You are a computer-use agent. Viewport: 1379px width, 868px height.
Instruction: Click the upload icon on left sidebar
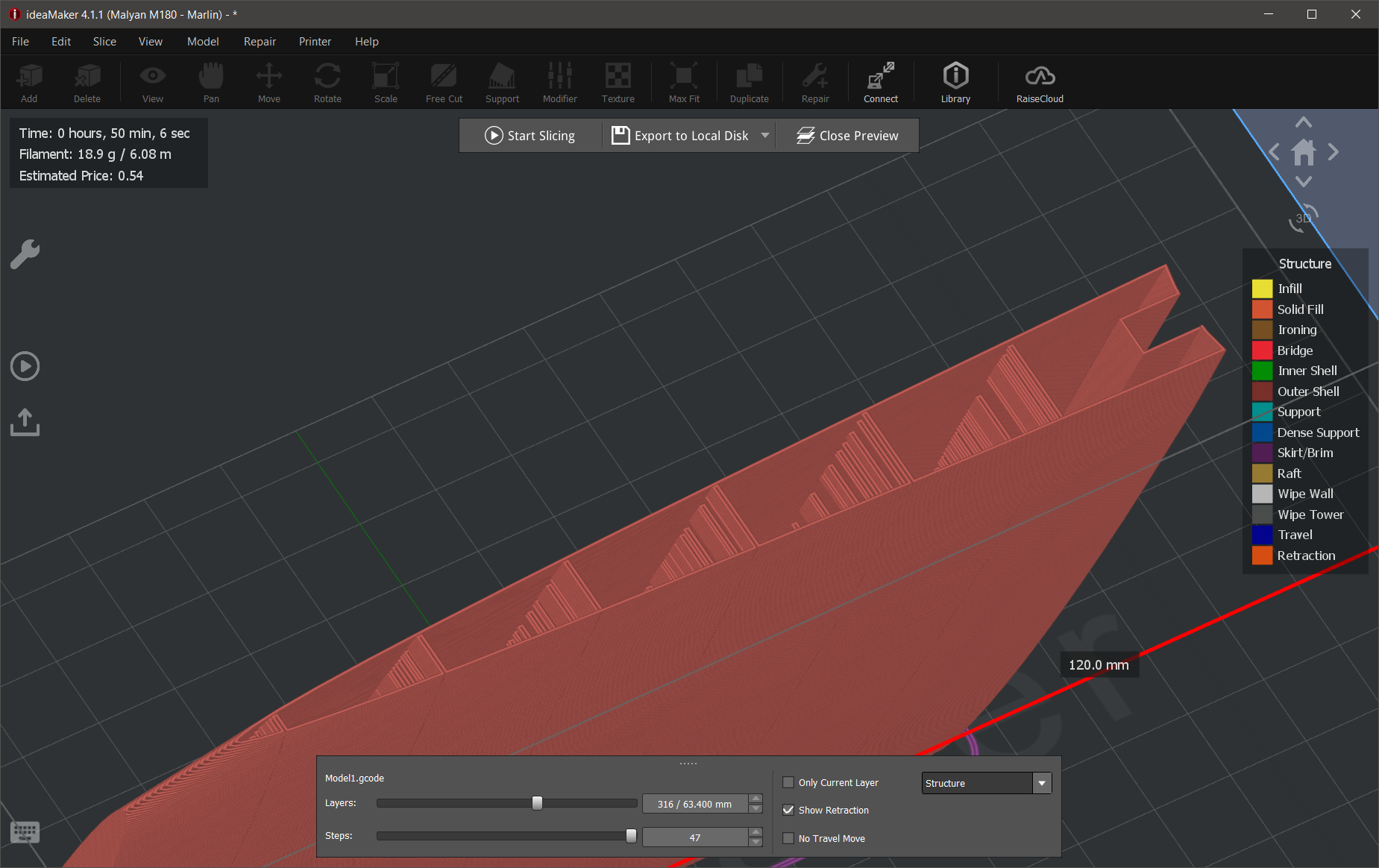click(25, 422)
